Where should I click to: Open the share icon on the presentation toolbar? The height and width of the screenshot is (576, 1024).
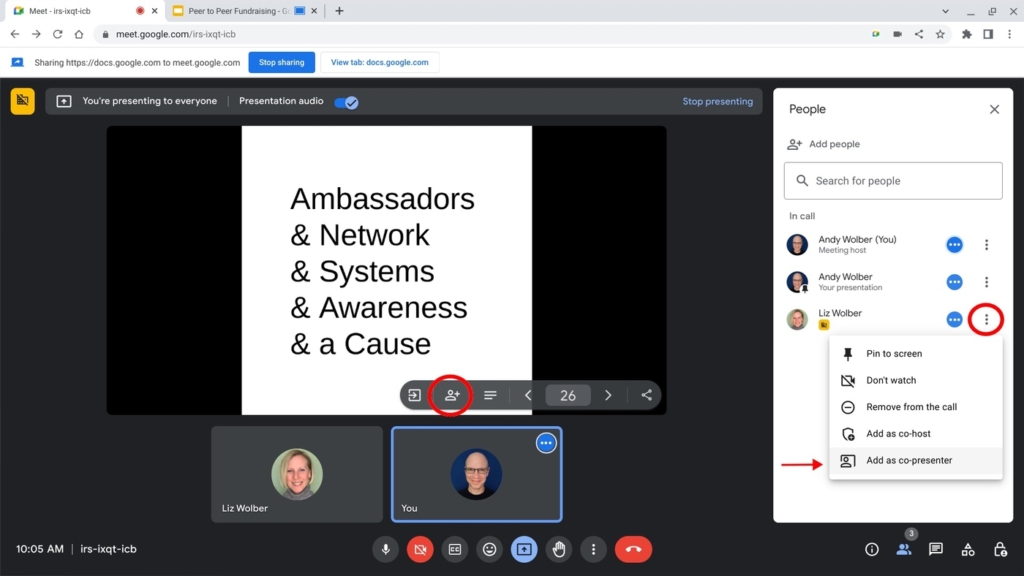[646, 395]
